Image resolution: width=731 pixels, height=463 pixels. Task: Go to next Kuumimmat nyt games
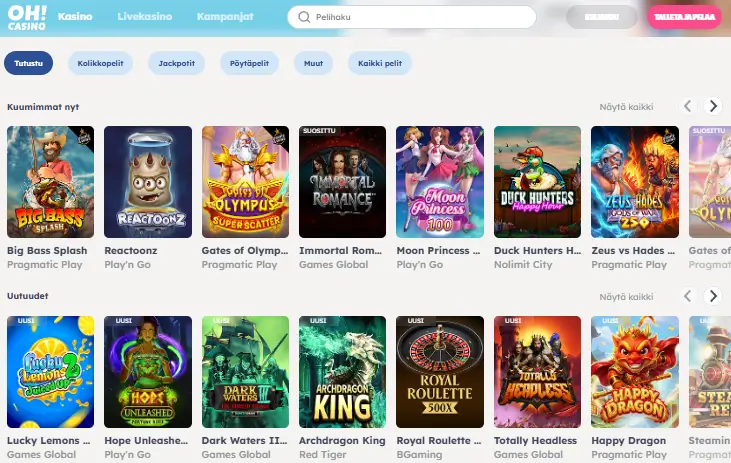pos(713,106)
